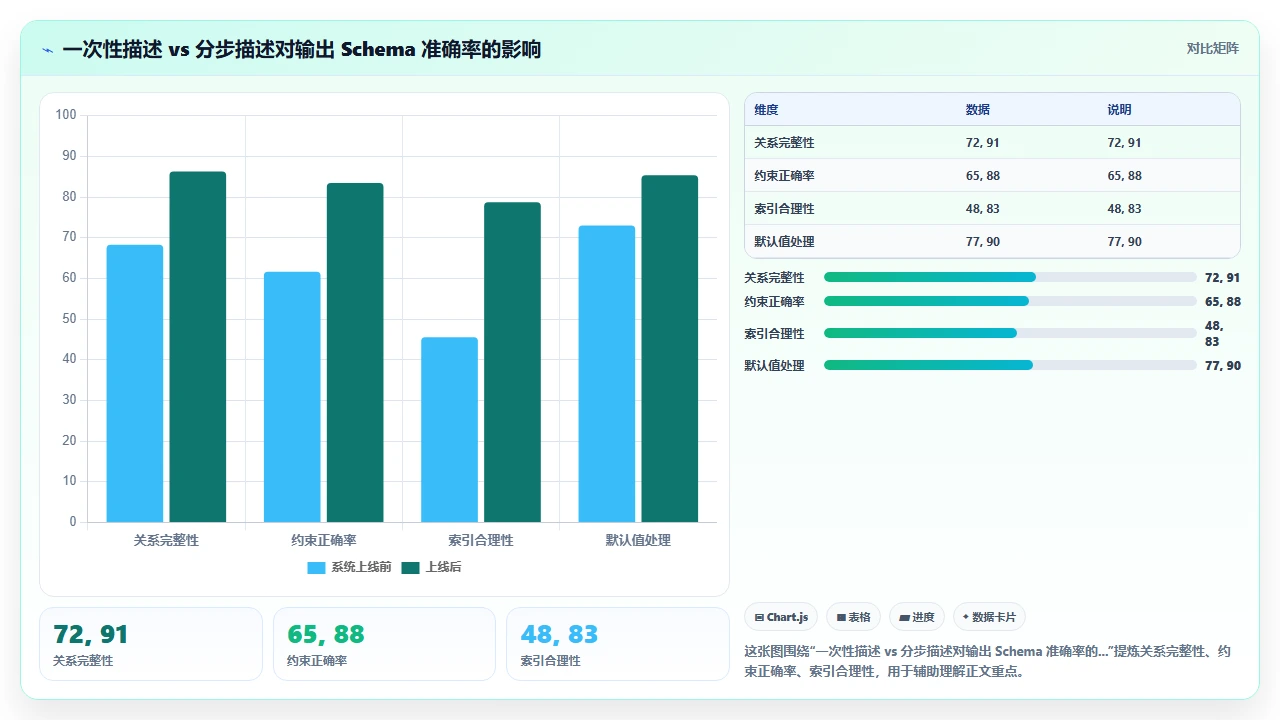
Task: Click the 进度 chip
Action: 917,617
